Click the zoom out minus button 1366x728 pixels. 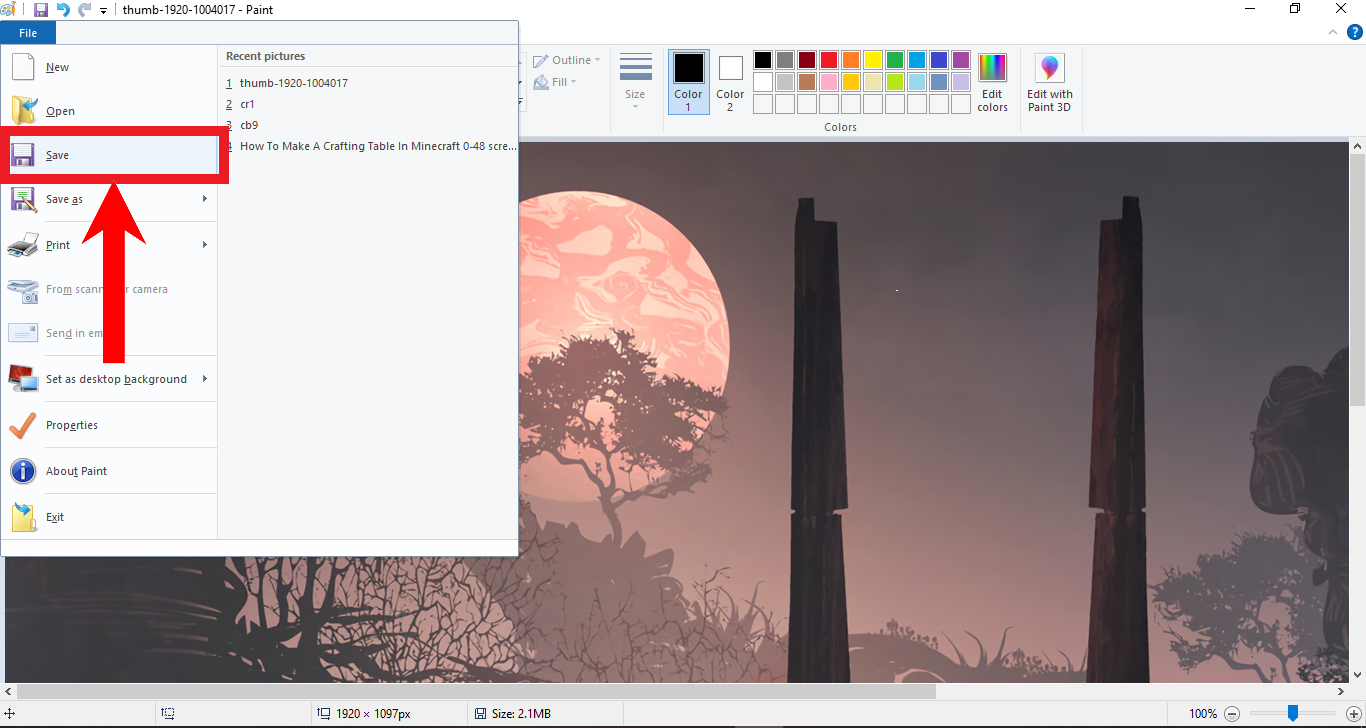tap(1232, 714)
